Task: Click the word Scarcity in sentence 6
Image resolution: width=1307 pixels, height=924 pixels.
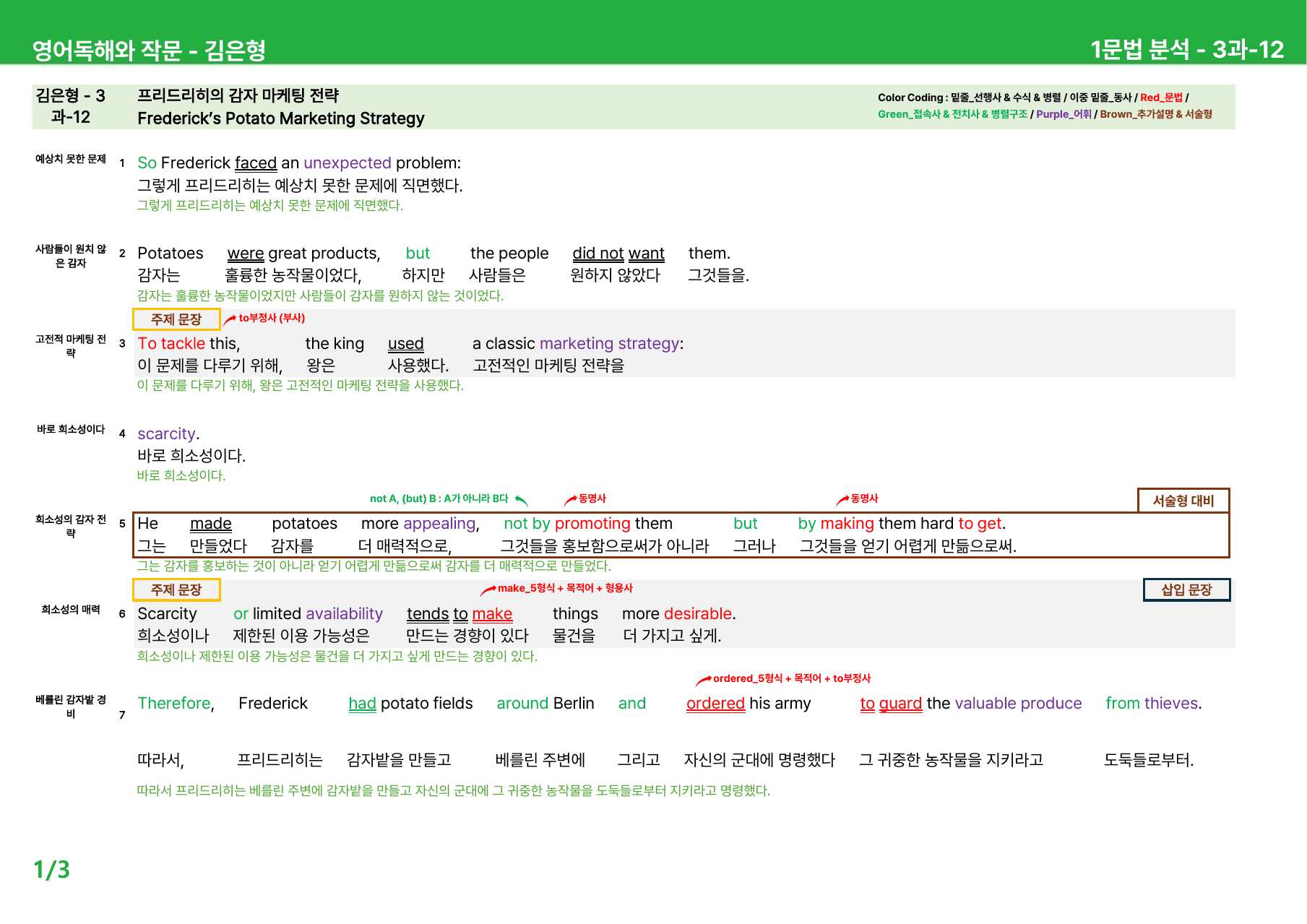Action: [167, 614]
